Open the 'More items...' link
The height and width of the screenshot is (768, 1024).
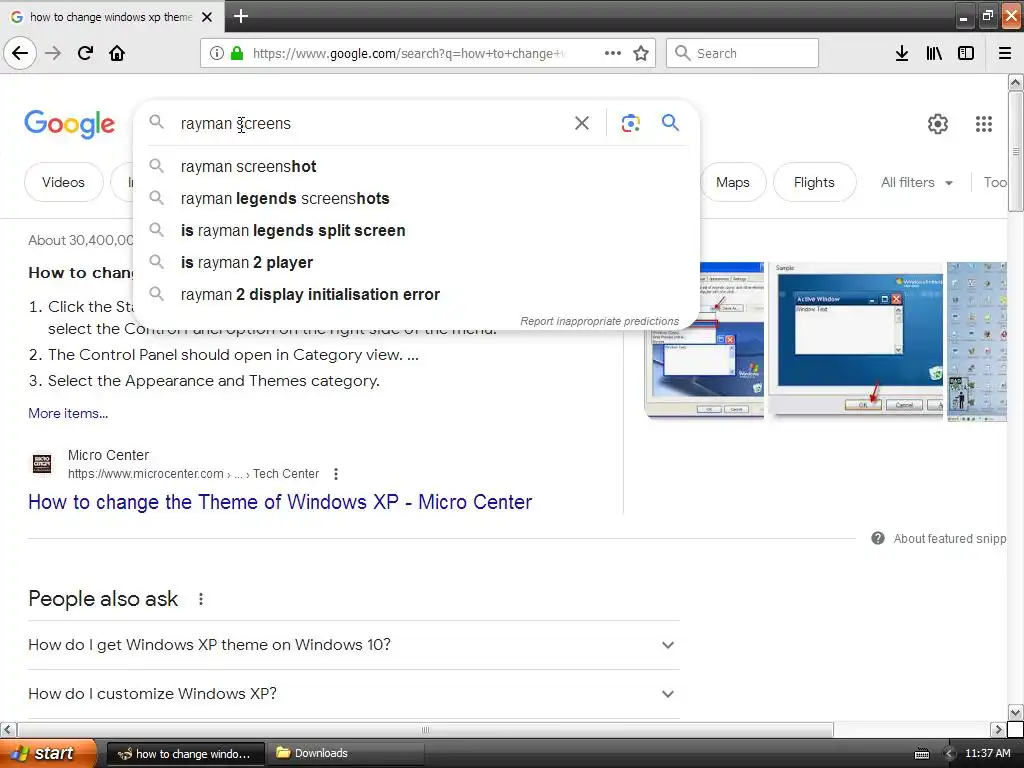[x=68, y=413]
